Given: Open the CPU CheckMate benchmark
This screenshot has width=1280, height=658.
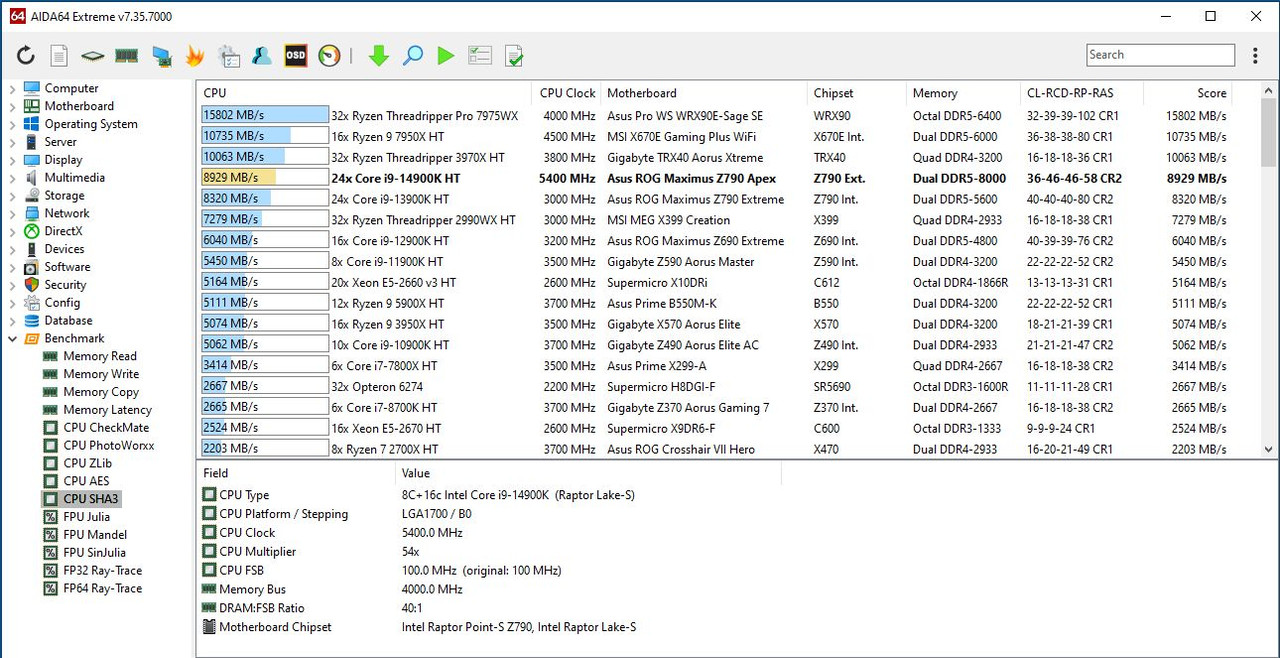Looking at the screenshot, I should click(106, 428).
